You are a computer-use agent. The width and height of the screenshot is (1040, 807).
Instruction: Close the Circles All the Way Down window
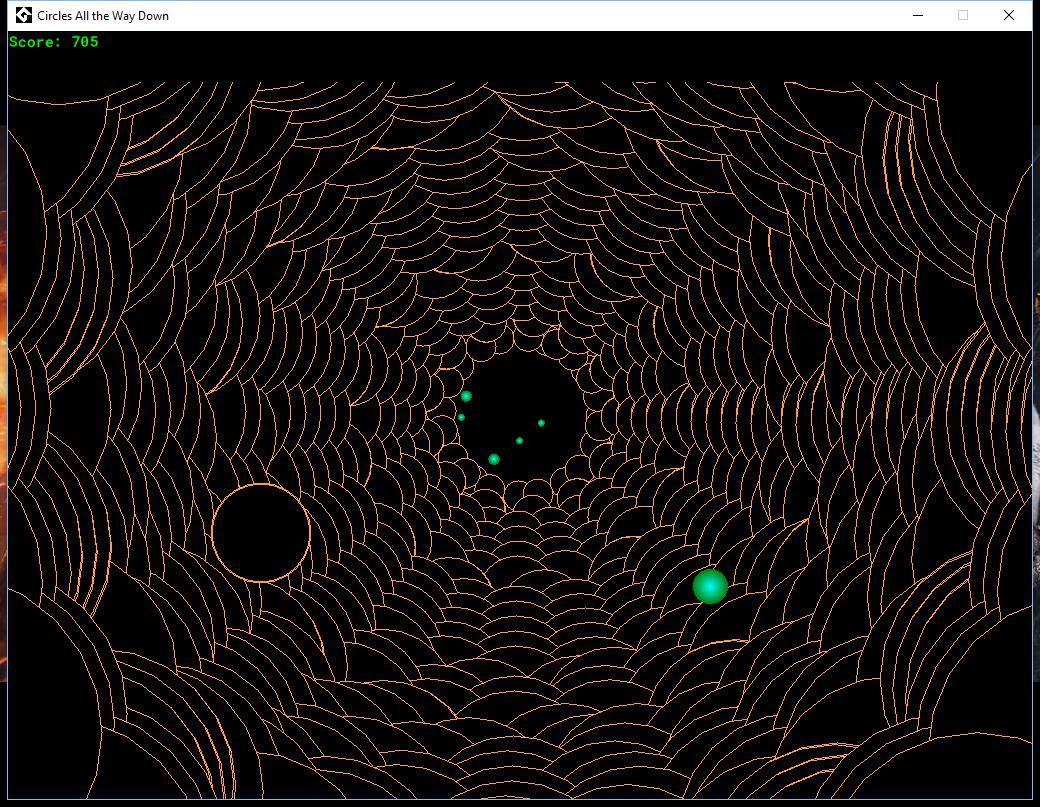pyautogui.click(x=1008, y=15)
